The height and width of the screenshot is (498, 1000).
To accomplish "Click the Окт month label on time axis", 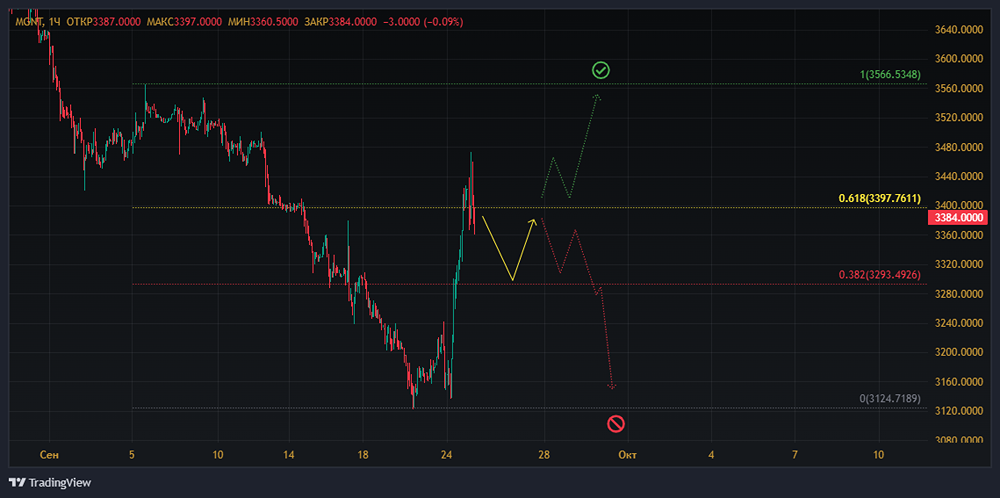I will tap(628, 455).
